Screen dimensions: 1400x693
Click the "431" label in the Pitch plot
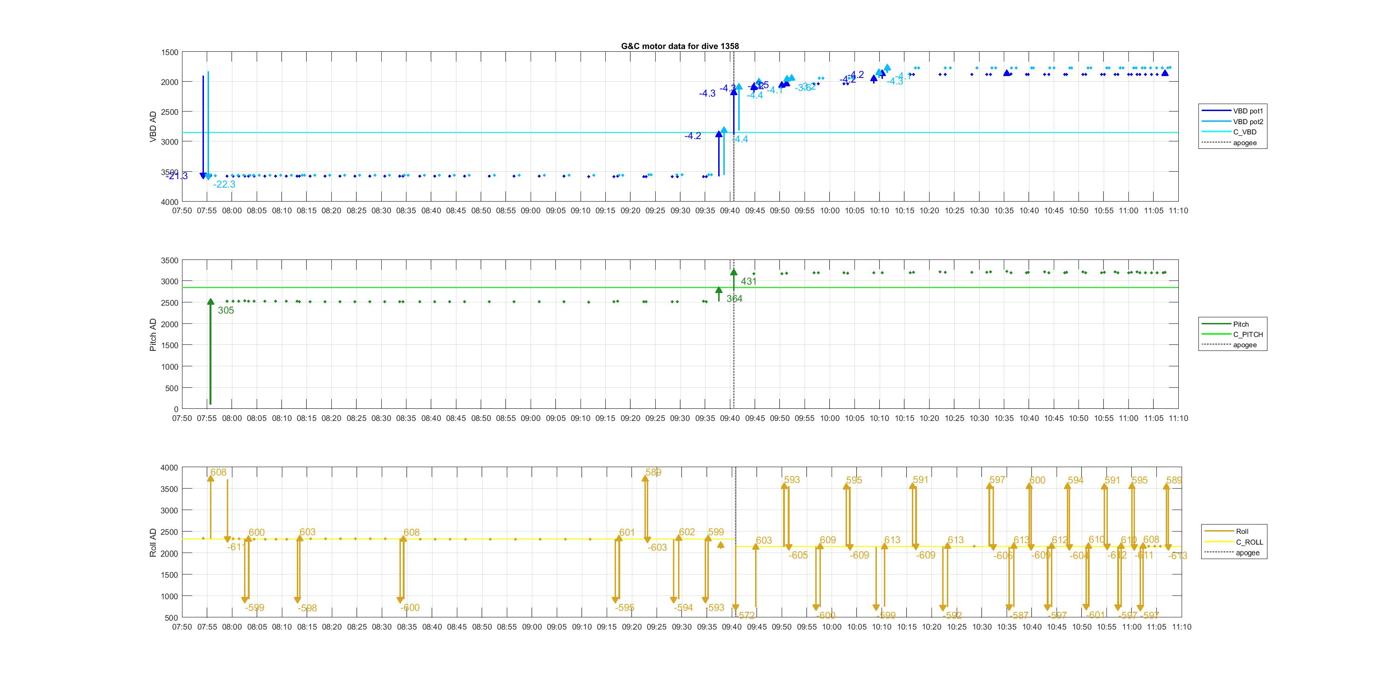(749, 281)
